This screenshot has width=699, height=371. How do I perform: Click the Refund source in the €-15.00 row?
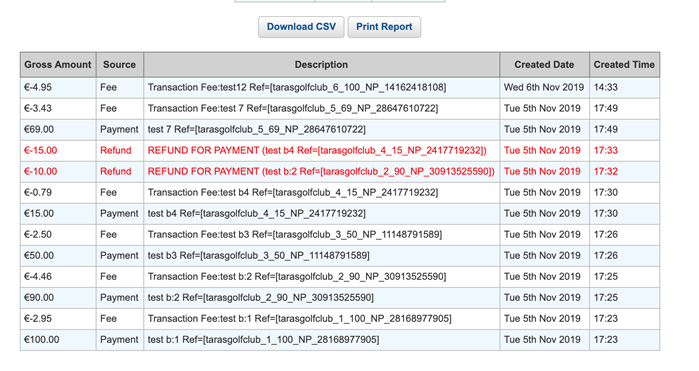coord(115,150)
